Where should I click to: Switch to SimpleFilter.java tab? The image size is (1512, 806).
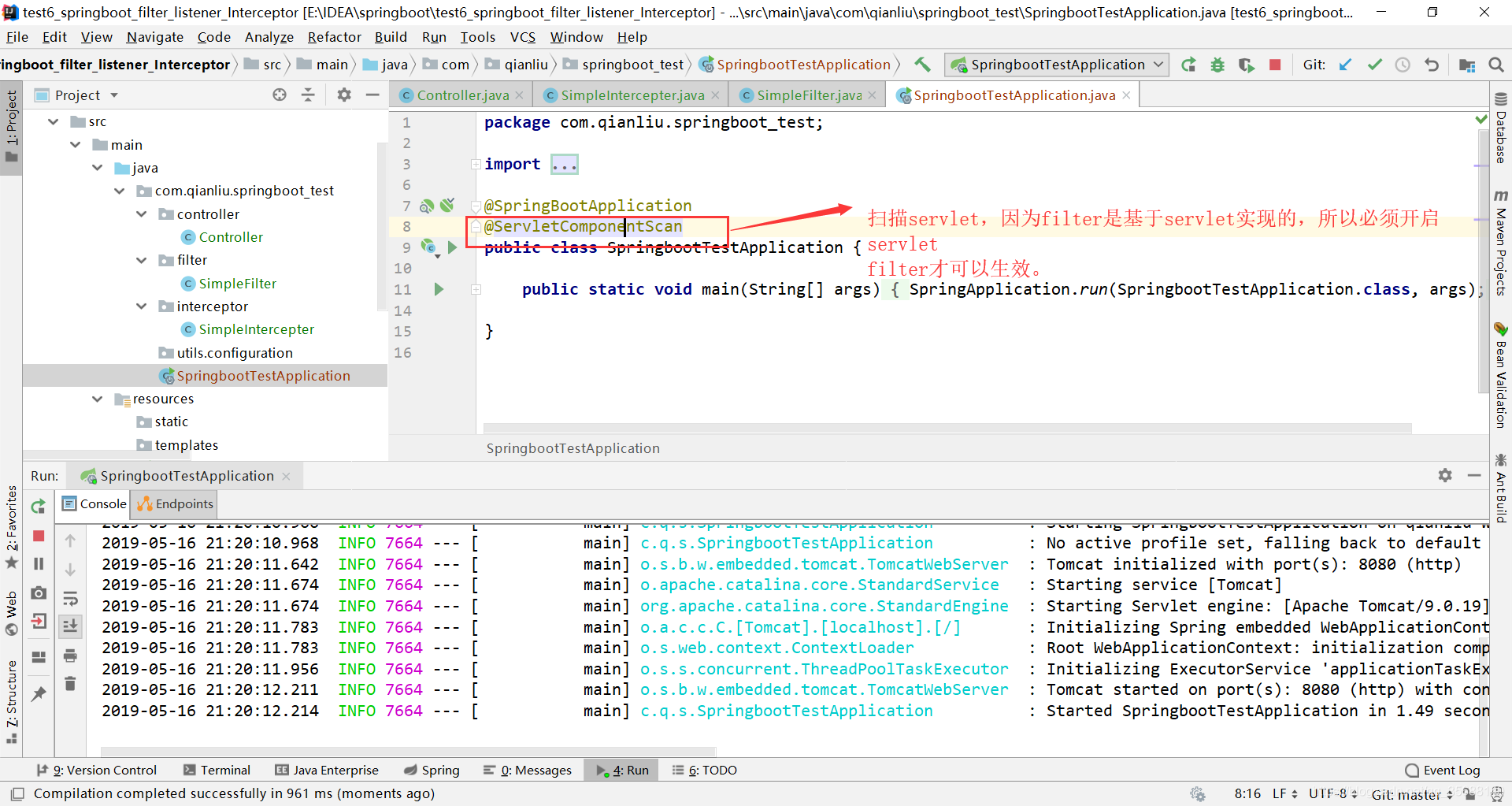pyautogui.click(x=809, y=95)
